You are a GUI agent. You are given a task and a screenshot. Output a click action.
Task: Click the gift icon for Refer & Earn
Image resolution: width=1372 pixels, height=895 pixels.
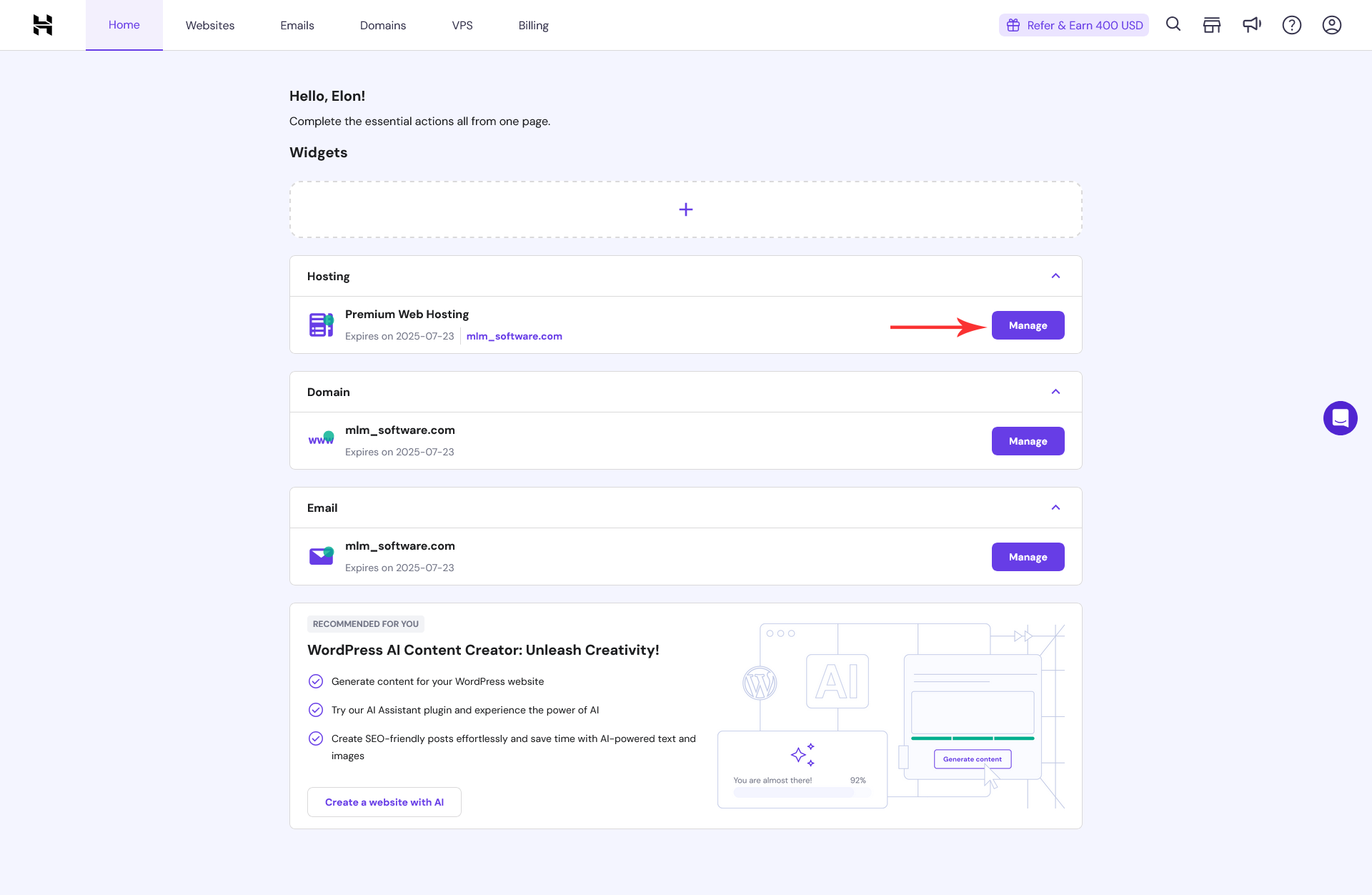[1015, 24]
